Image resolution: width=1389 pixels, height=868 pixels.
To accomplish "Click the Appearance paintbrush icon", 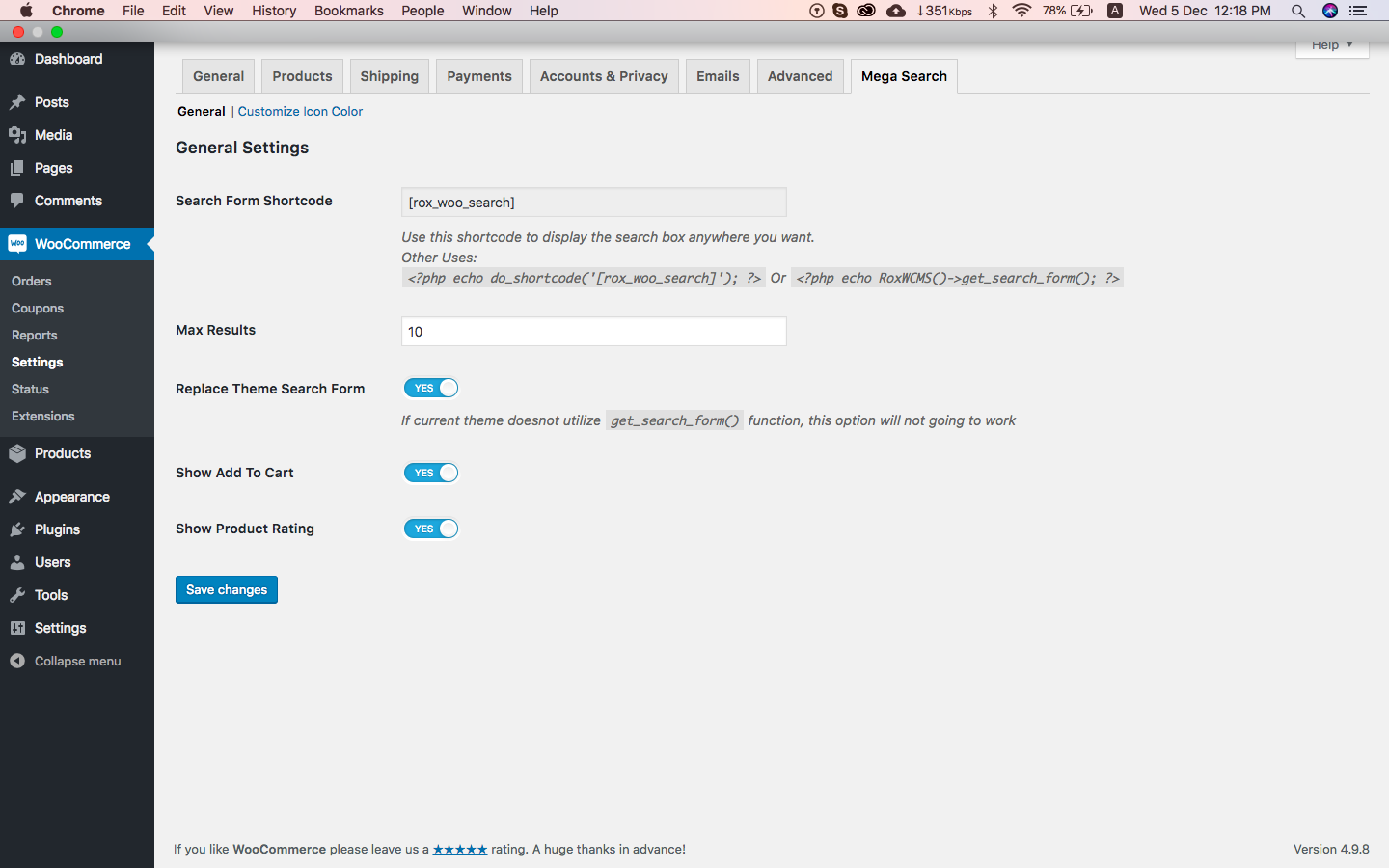I will click(17, 497).
